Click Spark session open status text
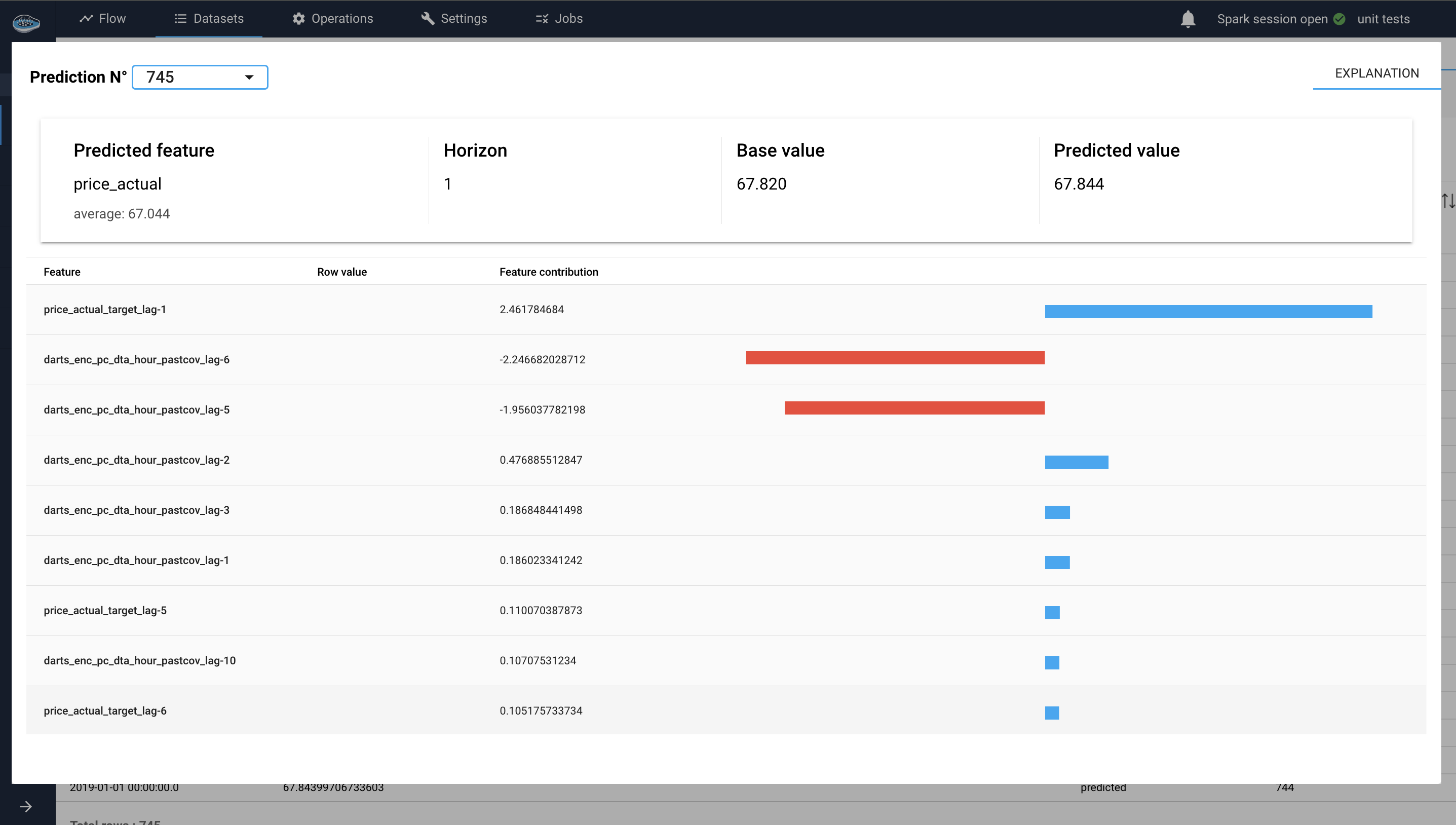Viewport: 1456px width, 825px height. [1272, 19]
